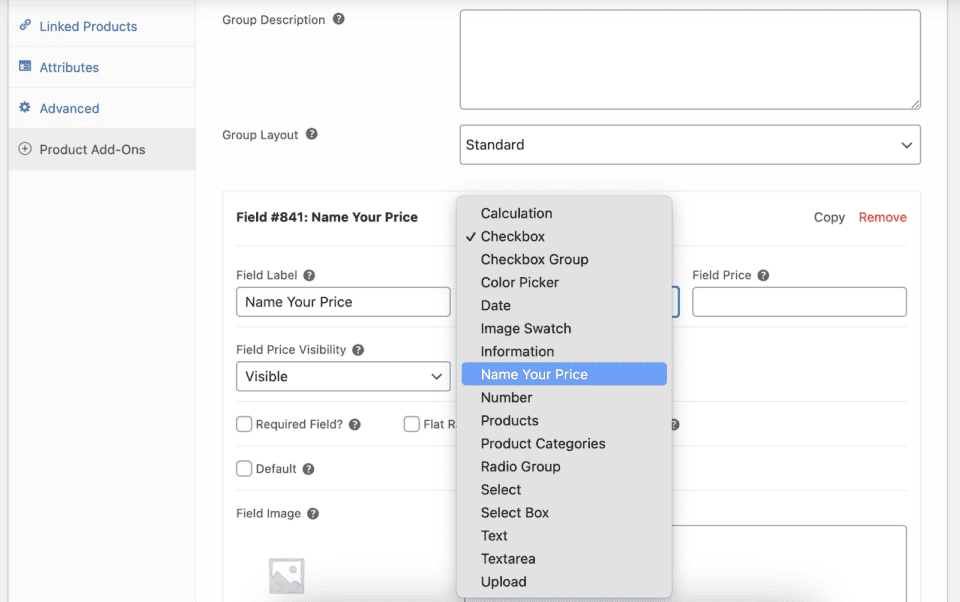Click the help icon next to Field Price

(x=763, y=275)
